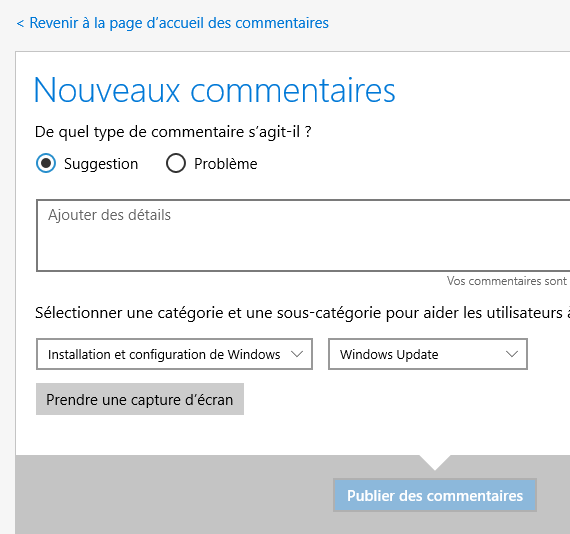Screen dimensions: 570x534
Task: Focus the 'Ajouter des détails' text box
Action: (x=303, y=235)
